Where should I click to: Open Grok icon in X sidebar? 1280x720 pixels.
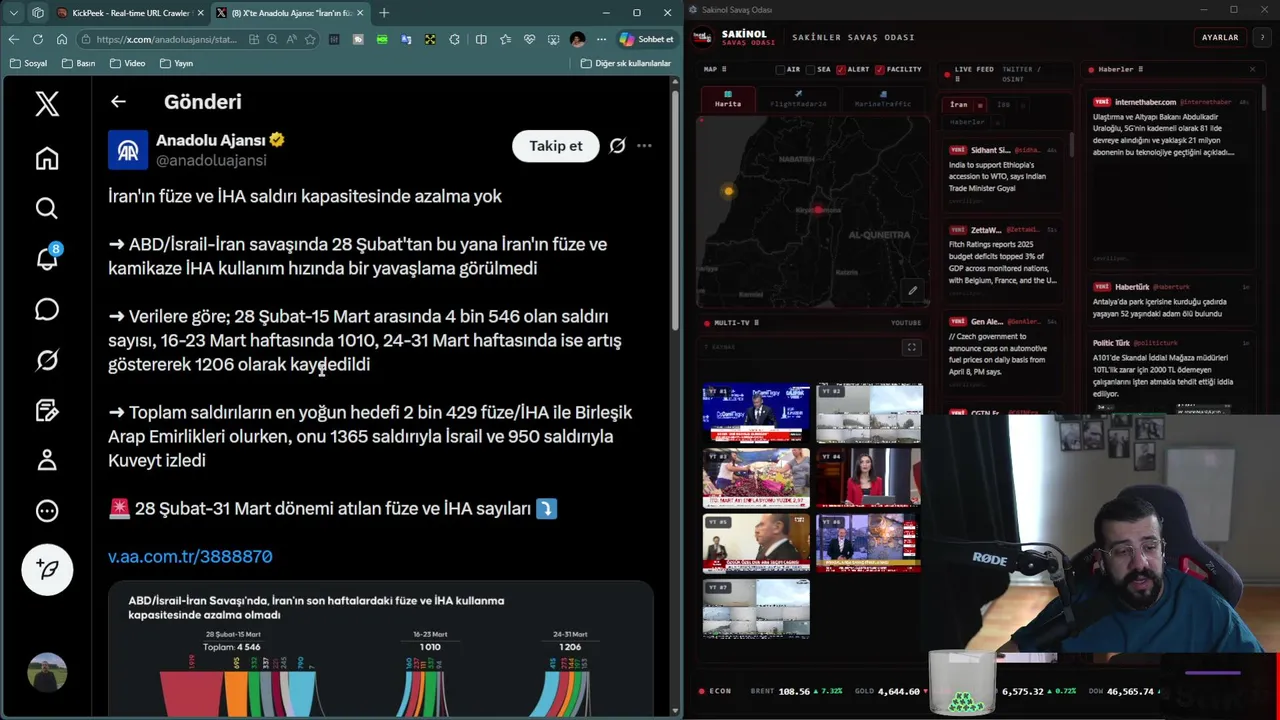click(x=47, y=359)
